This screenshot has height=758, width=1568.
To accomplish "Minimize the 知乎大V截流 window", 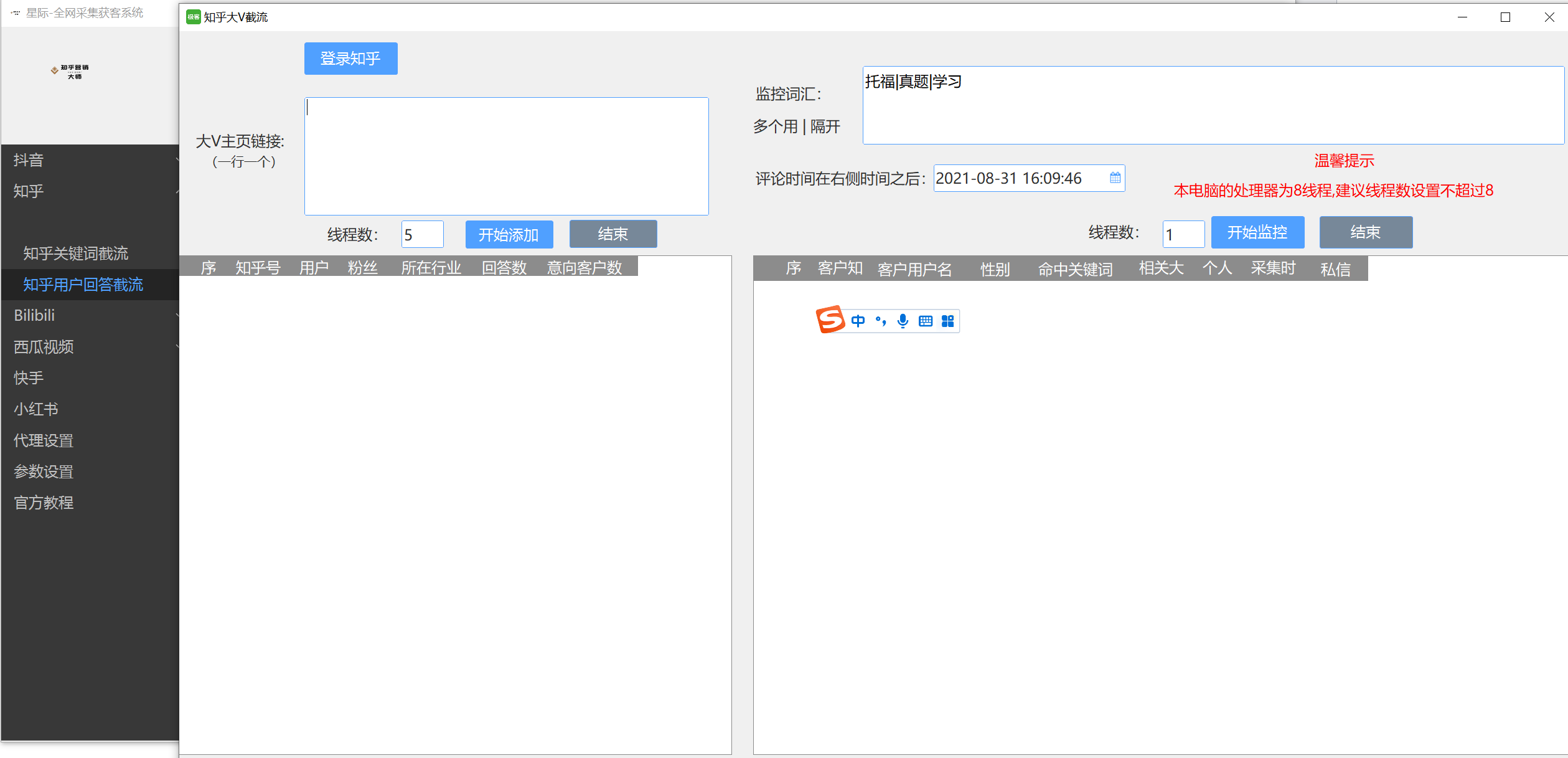I will point(1462,17).
